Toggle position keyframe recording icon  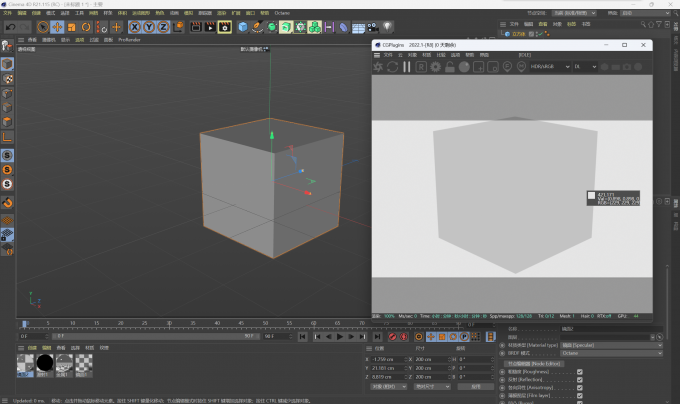(431, 337)
